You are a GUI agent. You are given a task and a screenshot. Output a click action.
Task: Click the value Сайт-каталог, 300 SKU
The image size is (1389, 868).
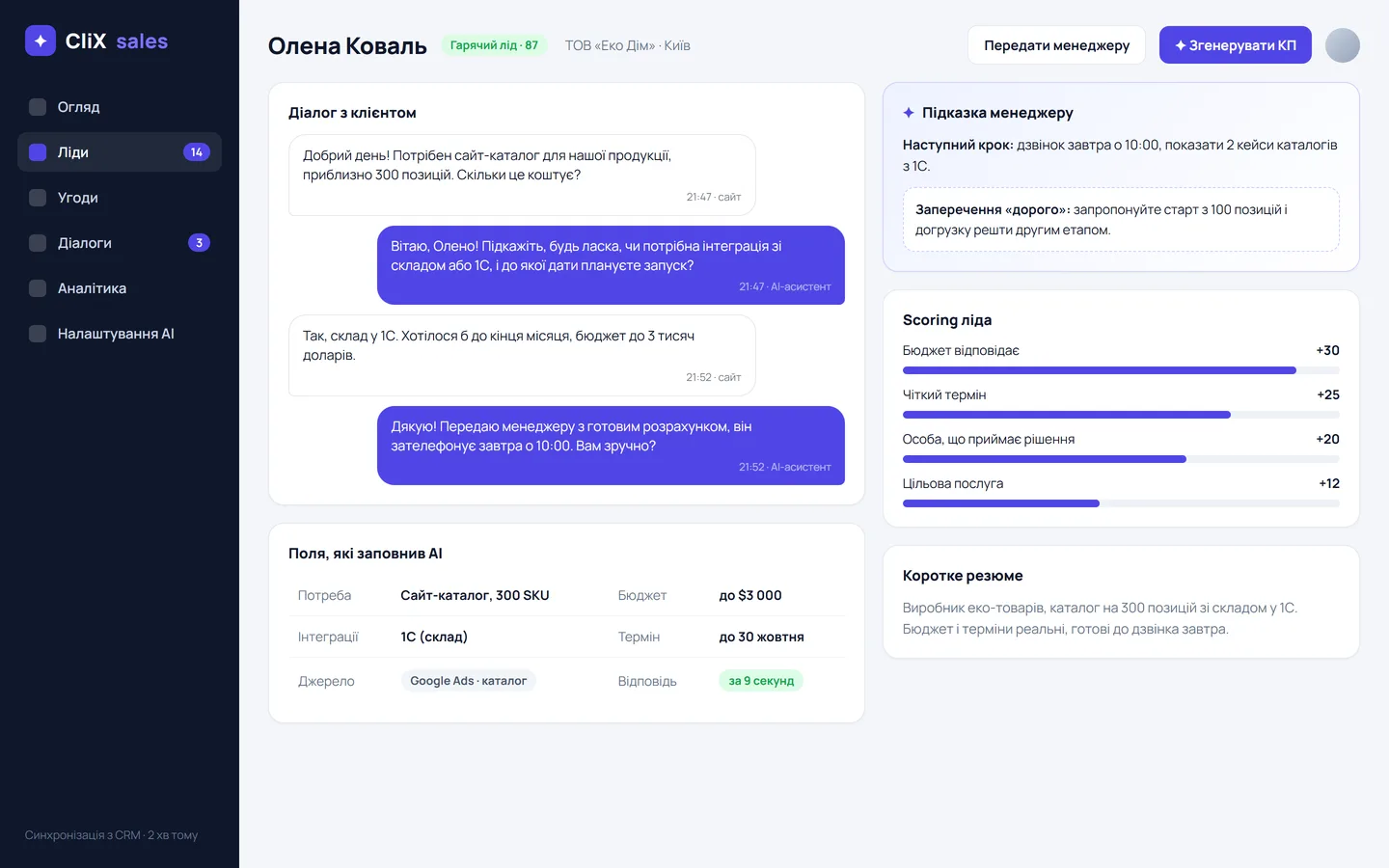[475, 595]
